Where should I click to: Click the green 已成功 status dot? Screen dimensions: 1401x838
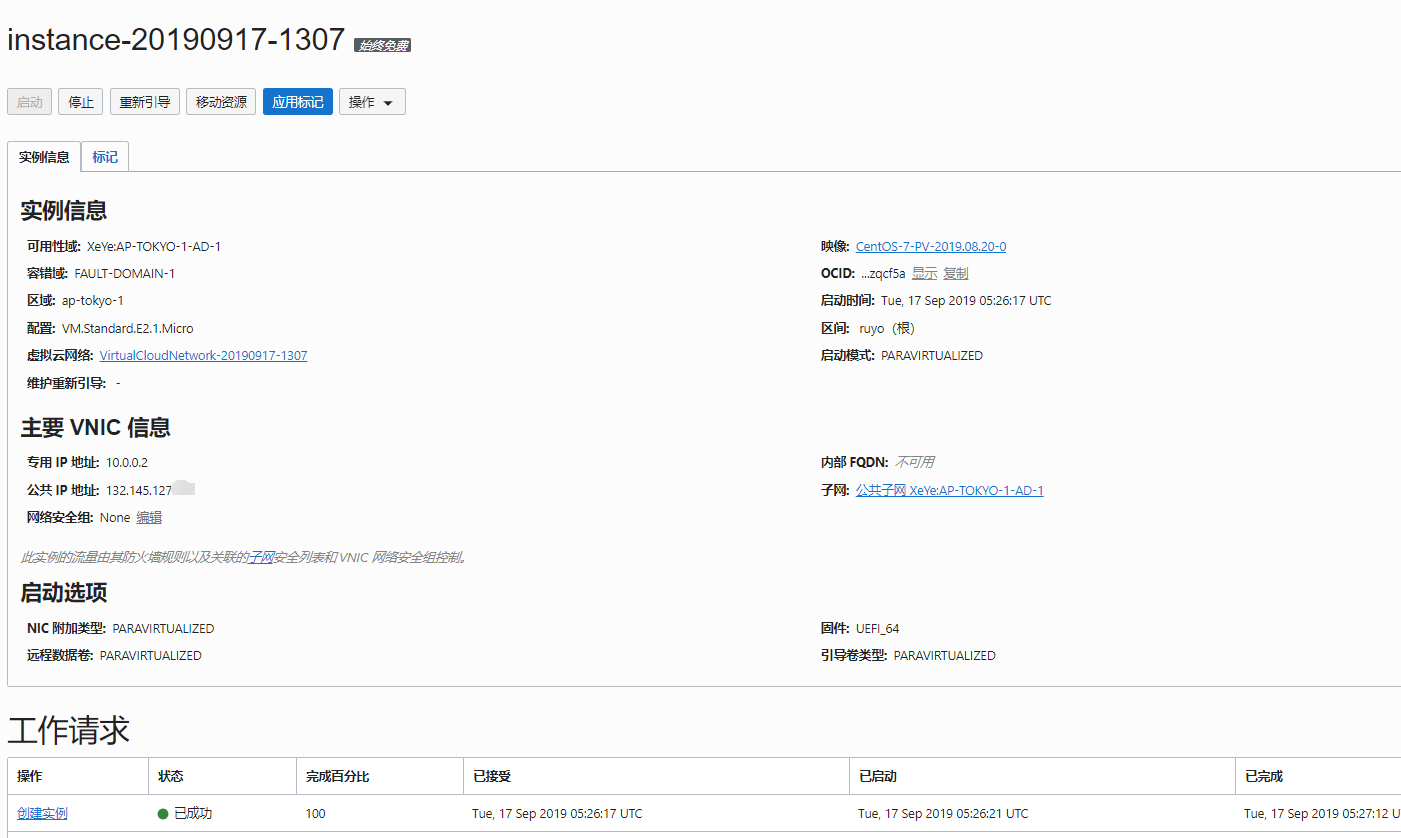click(x=163, y=813)
